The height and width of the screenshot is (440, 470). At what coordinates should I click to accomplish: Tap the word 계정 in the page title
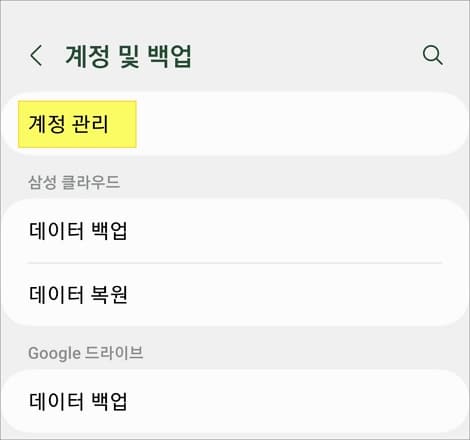coord(87,56)
